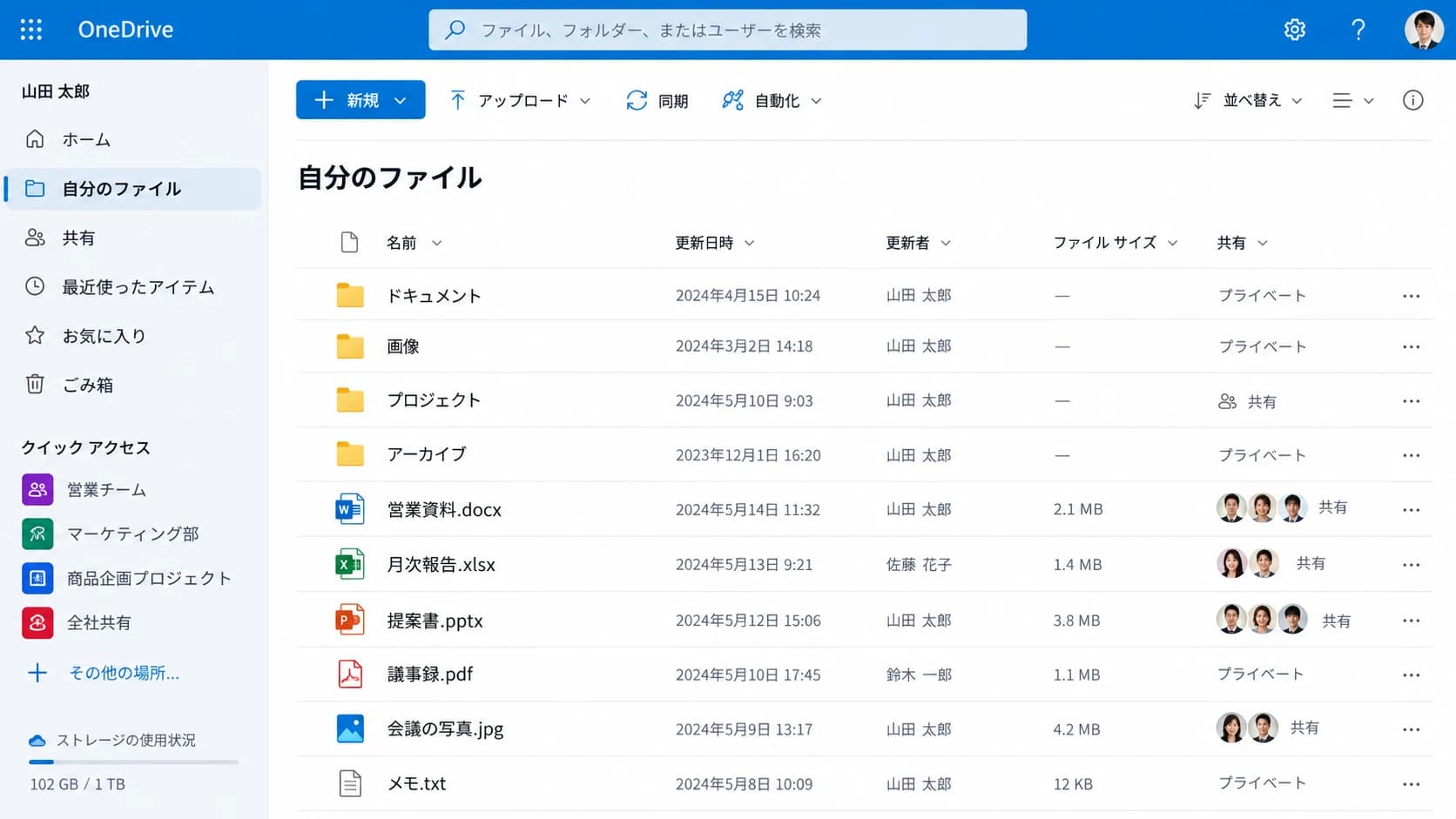Expand the 新規 dropdown button

tap(361, 99)
